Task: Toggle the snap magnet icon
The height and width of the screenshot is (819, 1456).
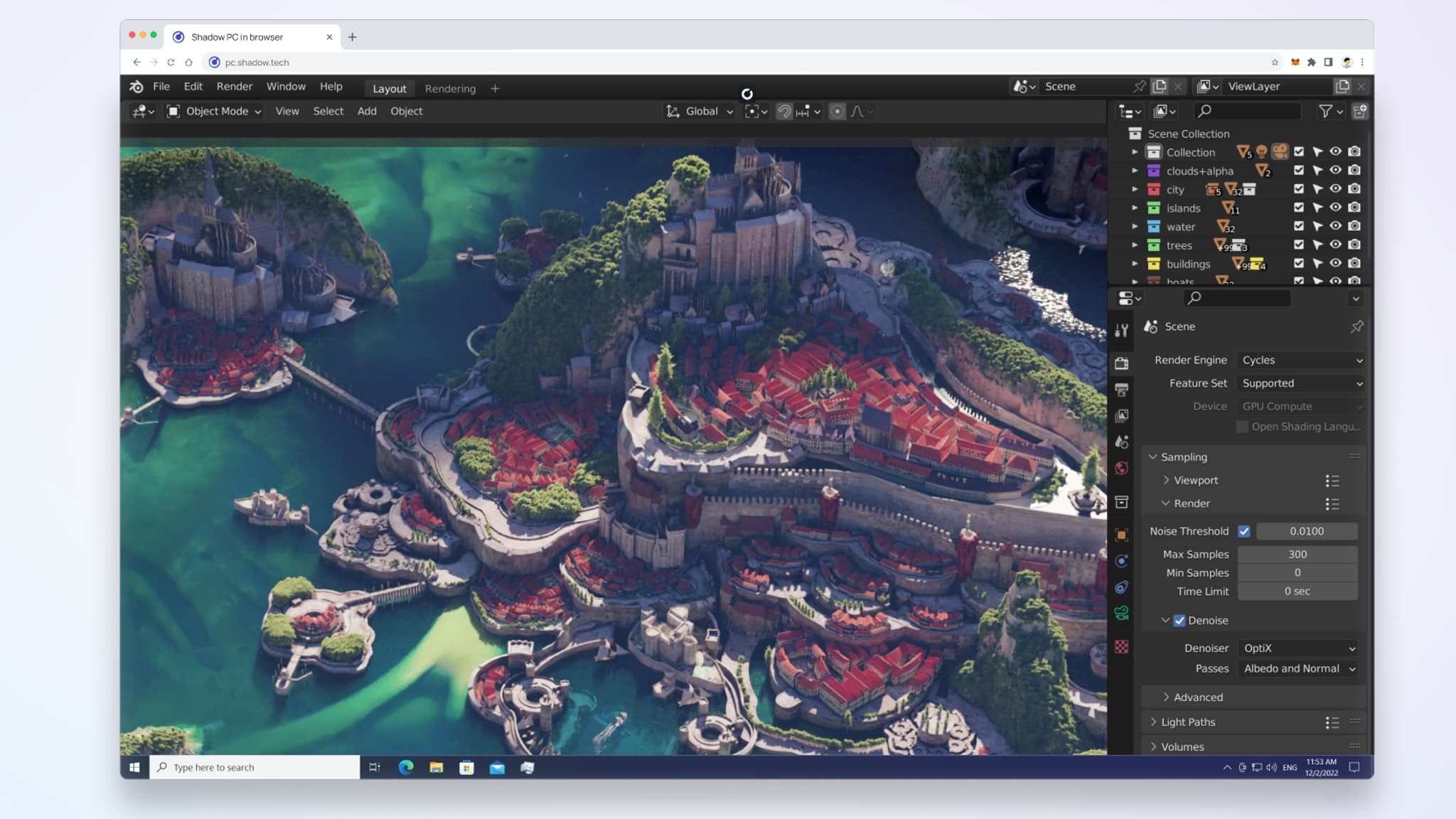Action: (784, 112)
